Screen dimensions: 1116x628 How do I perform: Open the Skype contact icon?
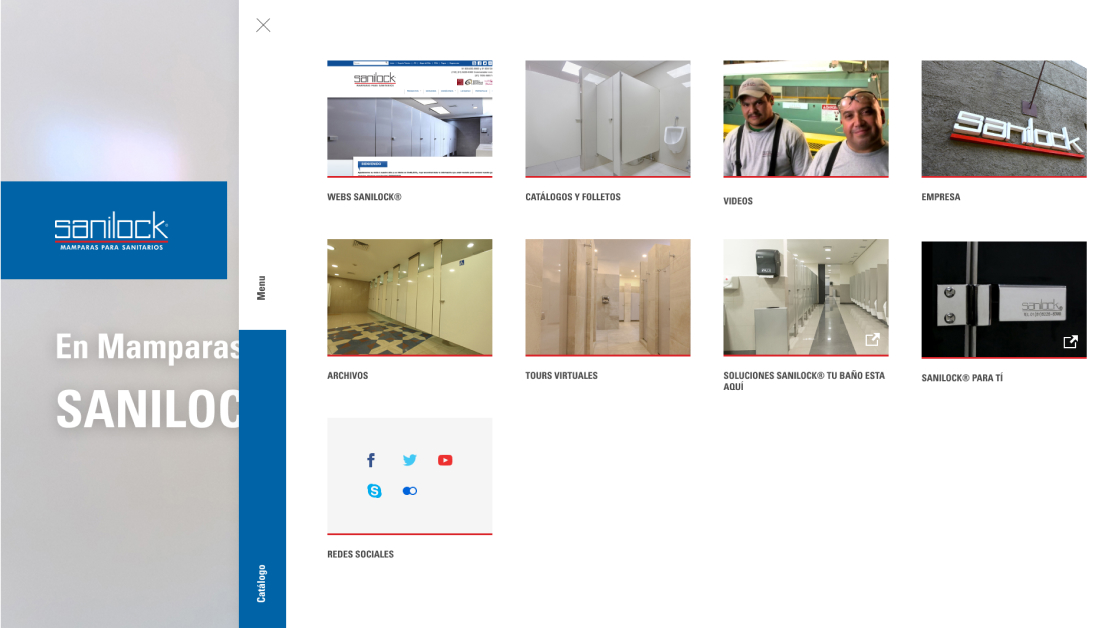click(374, 491)
